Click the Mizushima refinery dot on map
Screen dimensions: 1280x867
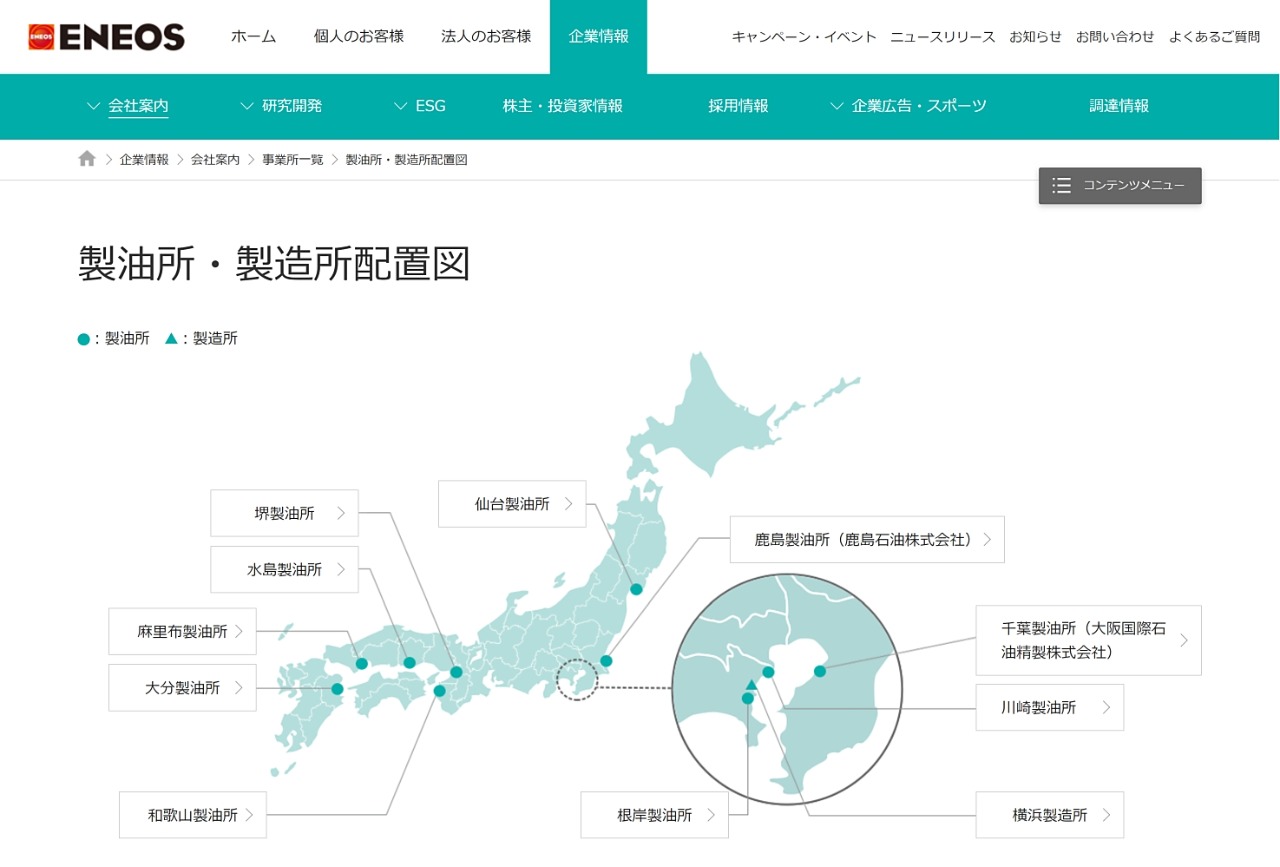click(409, 662)
